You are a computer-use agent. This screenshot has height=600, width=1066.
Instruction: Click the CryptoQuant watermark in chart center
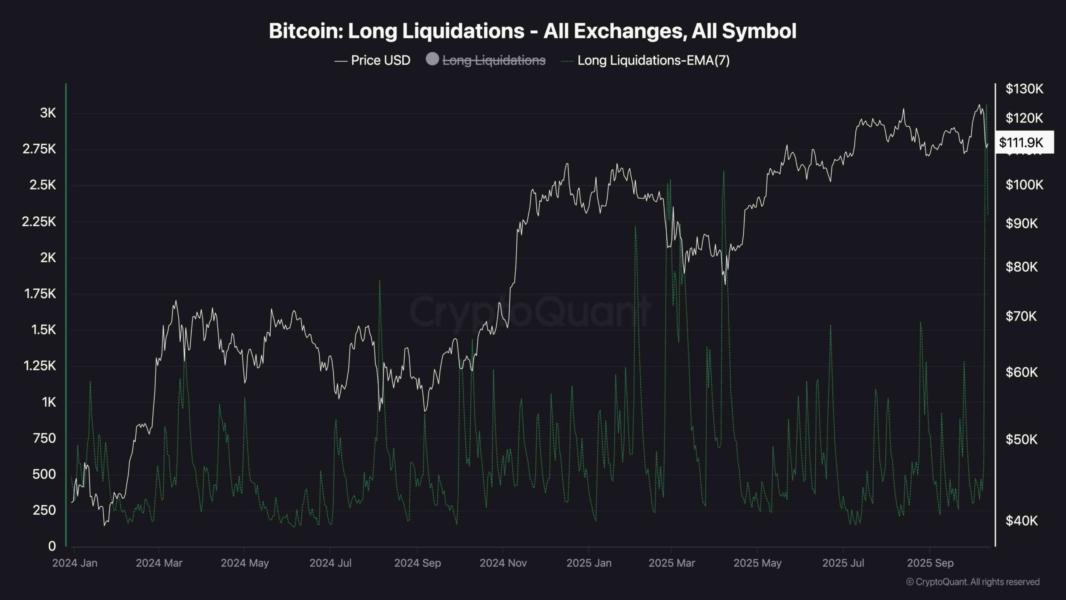pos(532,311)
